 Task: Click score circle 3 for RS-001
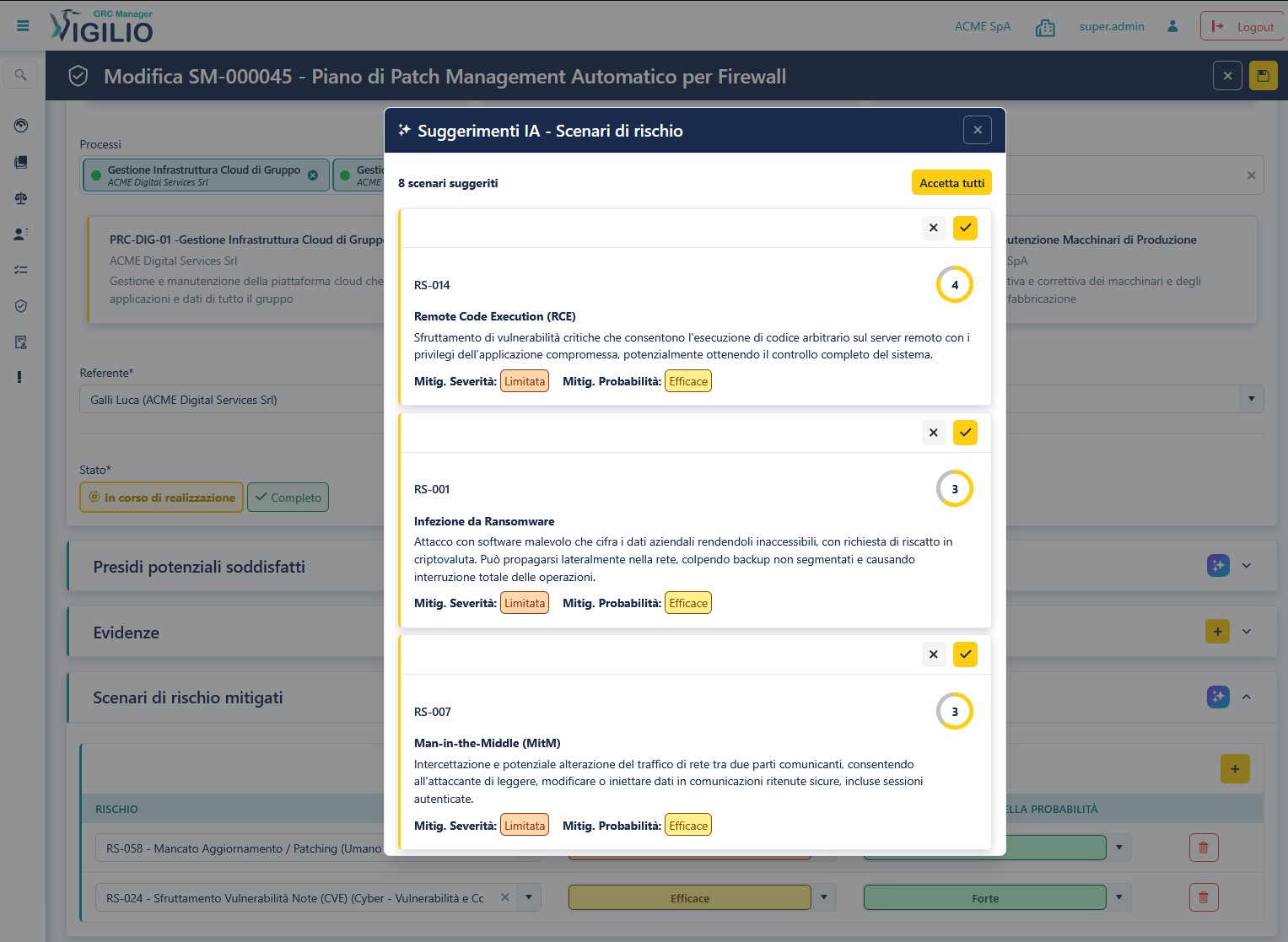[x=955, y=489]
